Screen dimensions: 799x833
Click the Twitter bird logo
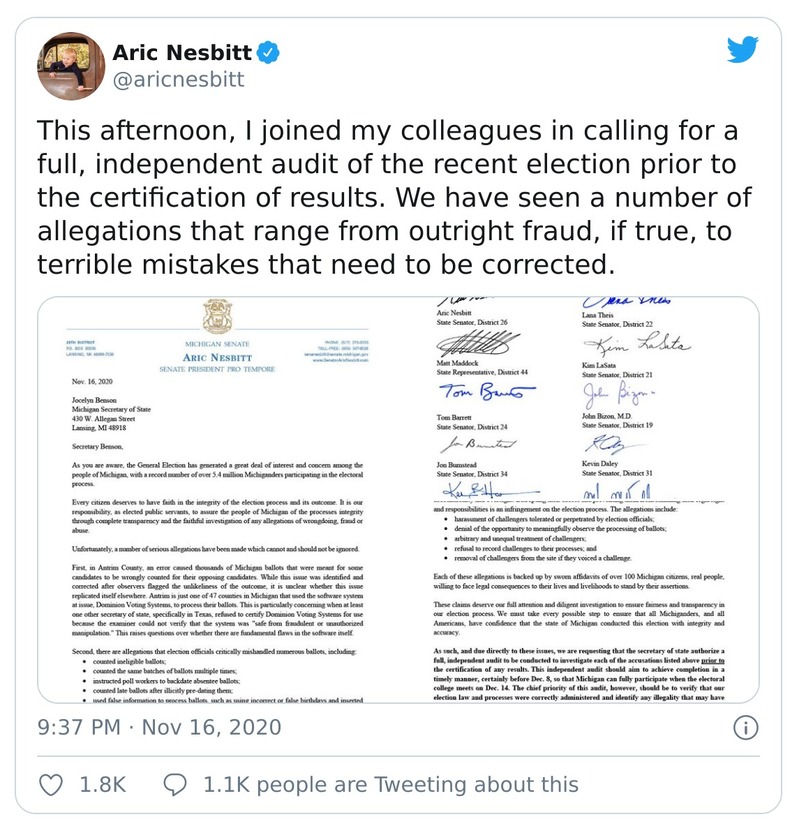pos(742,51)
